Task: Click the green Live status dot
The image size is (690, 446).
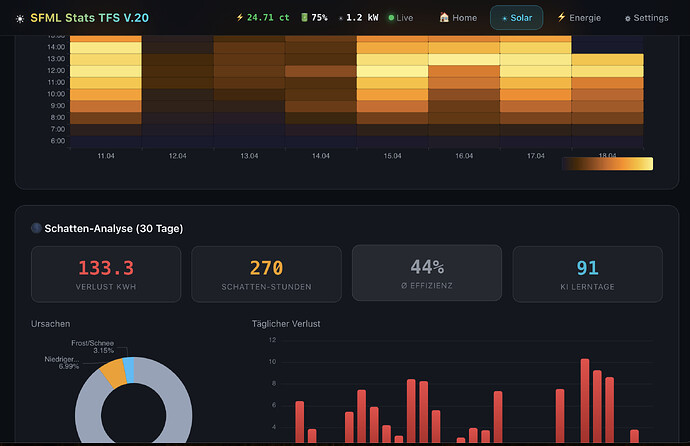Action: (391, 18)
